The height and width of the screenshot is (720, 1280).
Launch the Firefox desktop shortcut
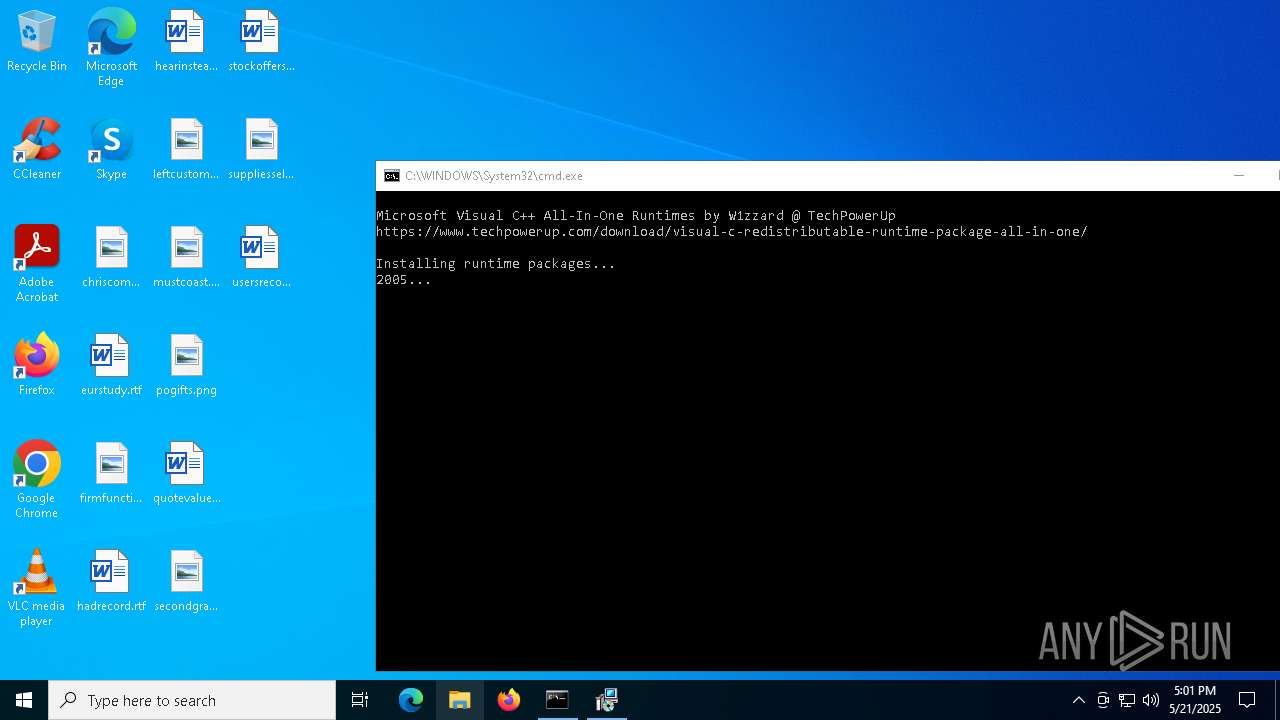pyautogui.click(x=37, y=366)
